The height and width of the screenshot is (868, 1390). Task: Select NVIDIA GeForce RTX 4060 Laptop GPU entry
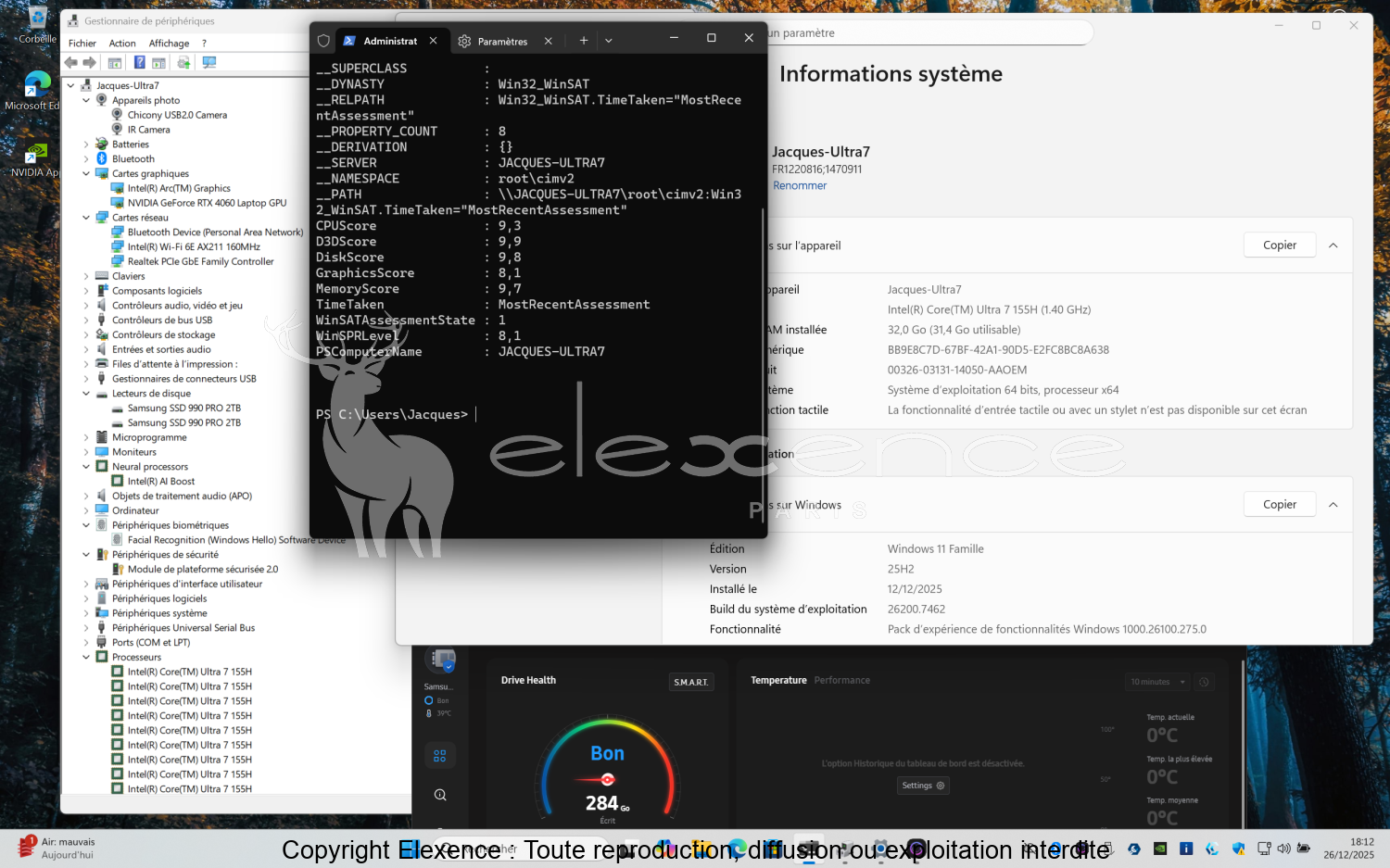click(x=207, y=203)
